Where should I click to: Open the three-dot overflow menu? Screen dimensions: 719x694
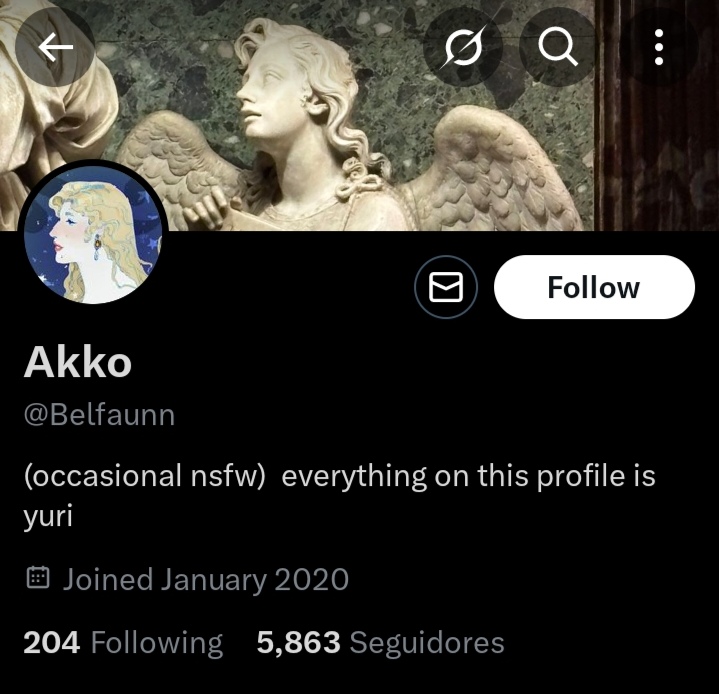click(659, 47)
